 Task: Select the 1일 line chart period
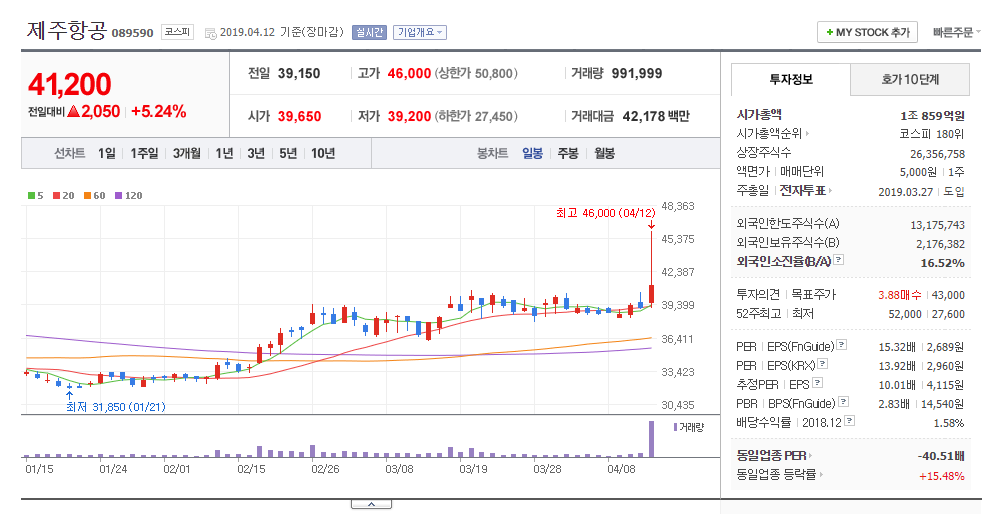(107, 154)
